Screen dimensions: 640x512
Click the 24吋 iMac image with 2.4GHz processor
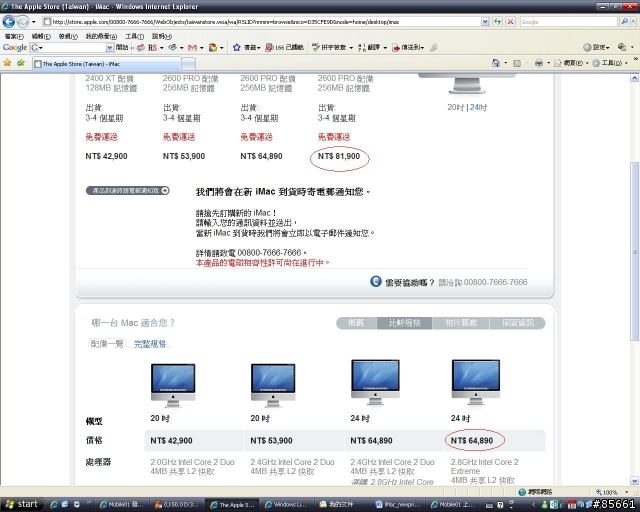[x=376, y=382]
